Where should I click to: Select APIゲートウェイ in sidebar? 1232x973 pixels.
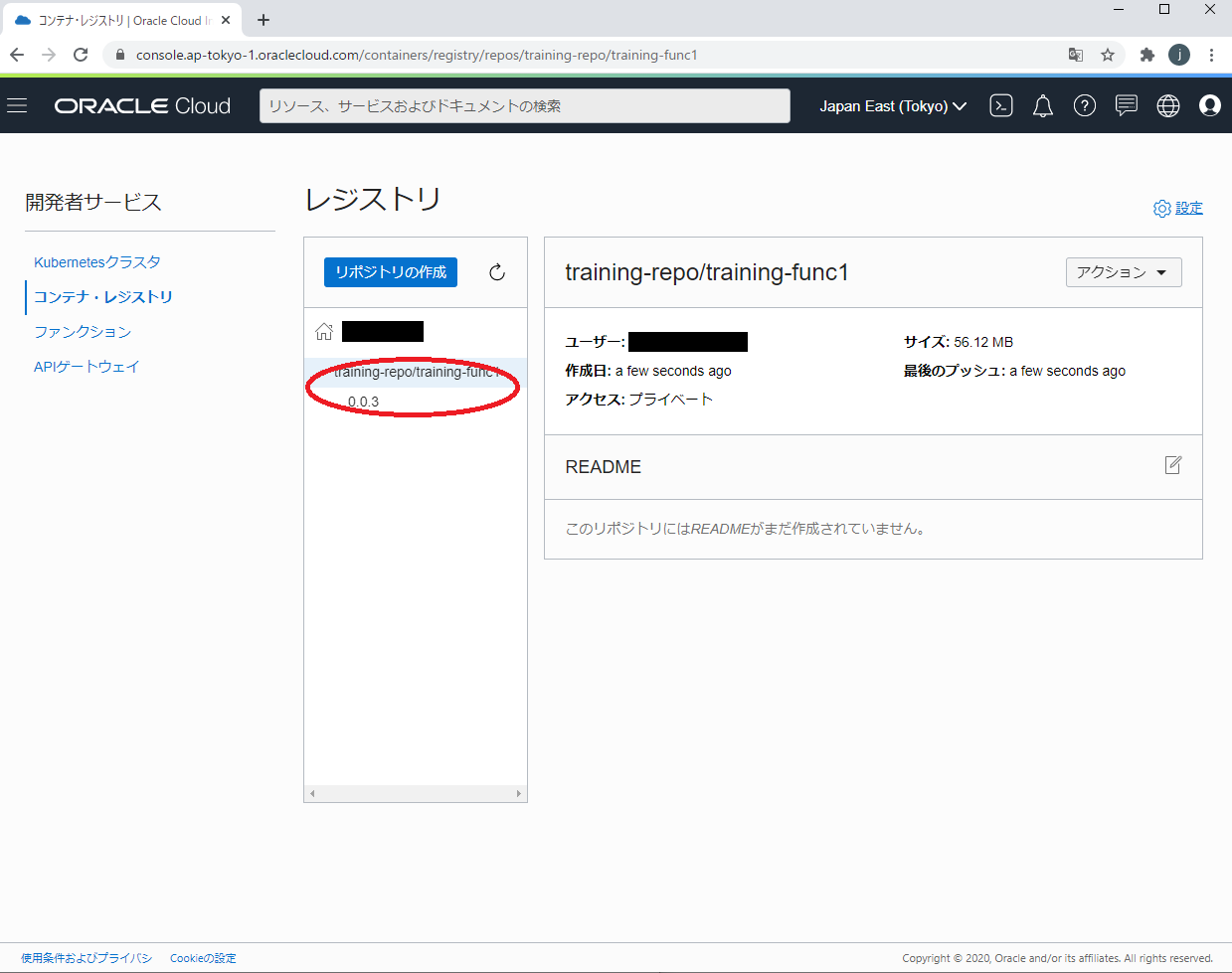tap(87, 367)
